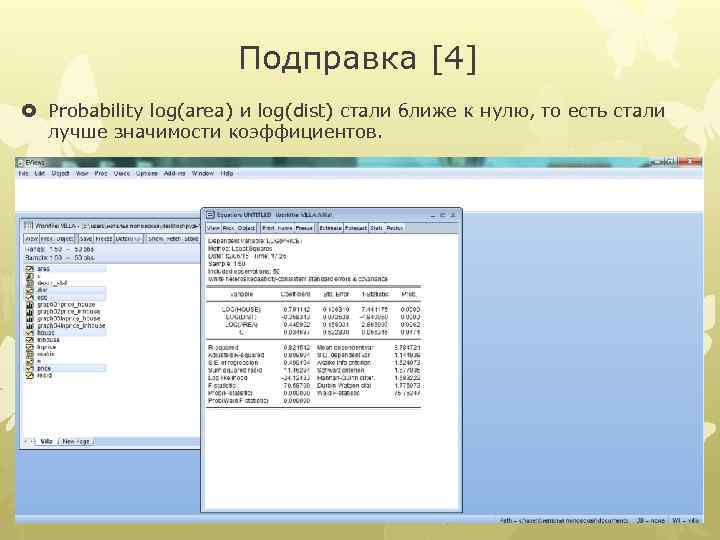
Task: Open the Edit menu
Action: pos(40,173)
